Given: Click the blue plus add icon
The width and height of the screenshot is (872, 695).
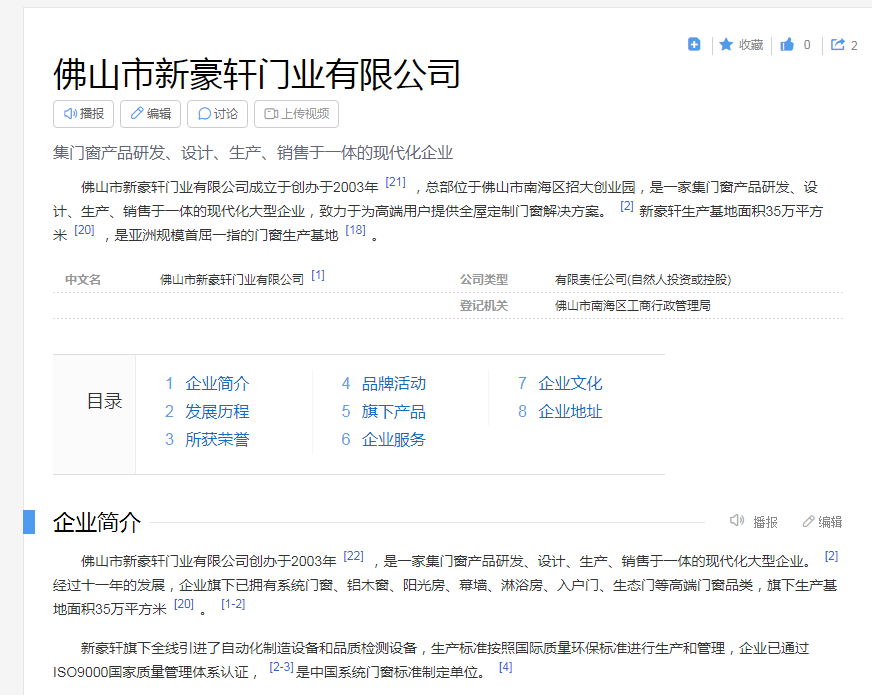Looking at the screenshot, I should tap(693, 44).
